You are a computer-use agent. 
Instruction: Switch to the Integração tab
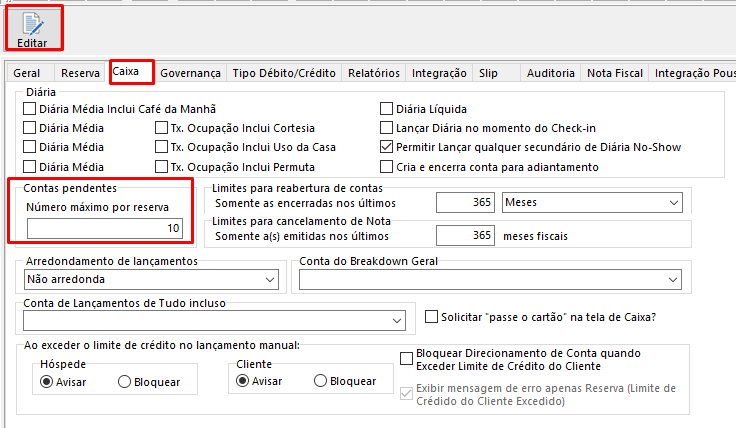[439, 73]
